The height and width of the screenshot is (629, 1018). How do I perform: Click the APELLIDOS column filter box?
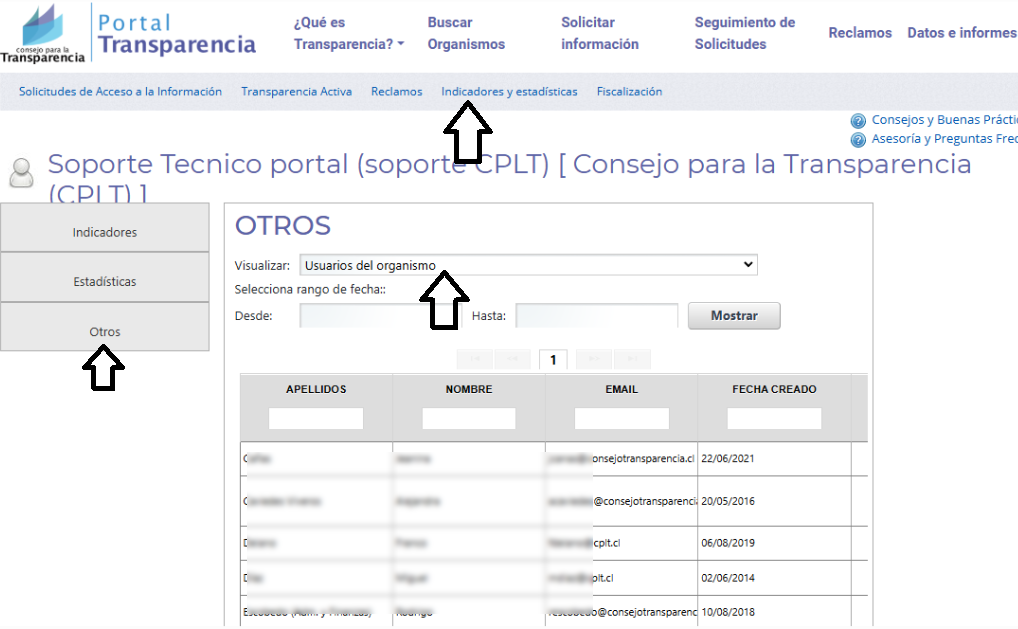point(316,418)
